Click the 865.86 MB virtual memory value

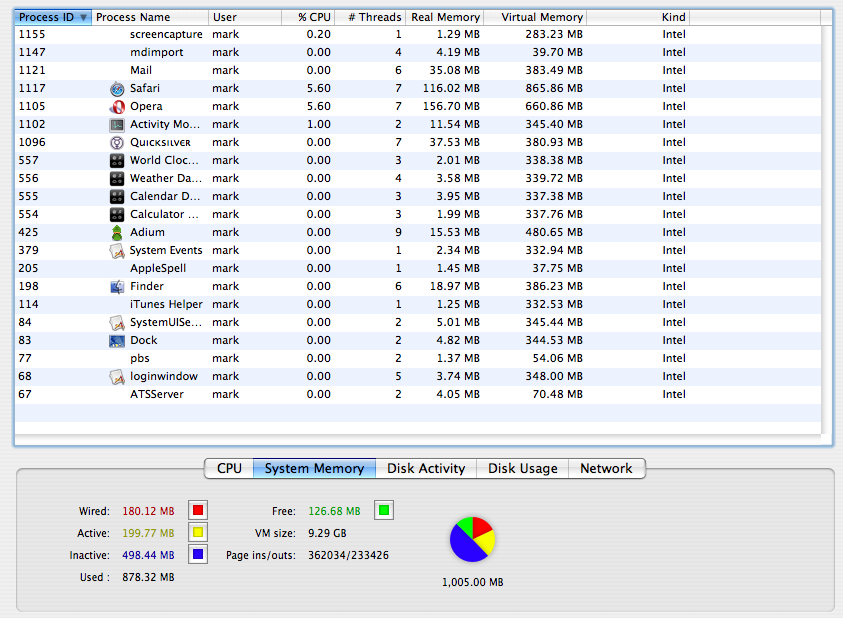tap(554, 88)
